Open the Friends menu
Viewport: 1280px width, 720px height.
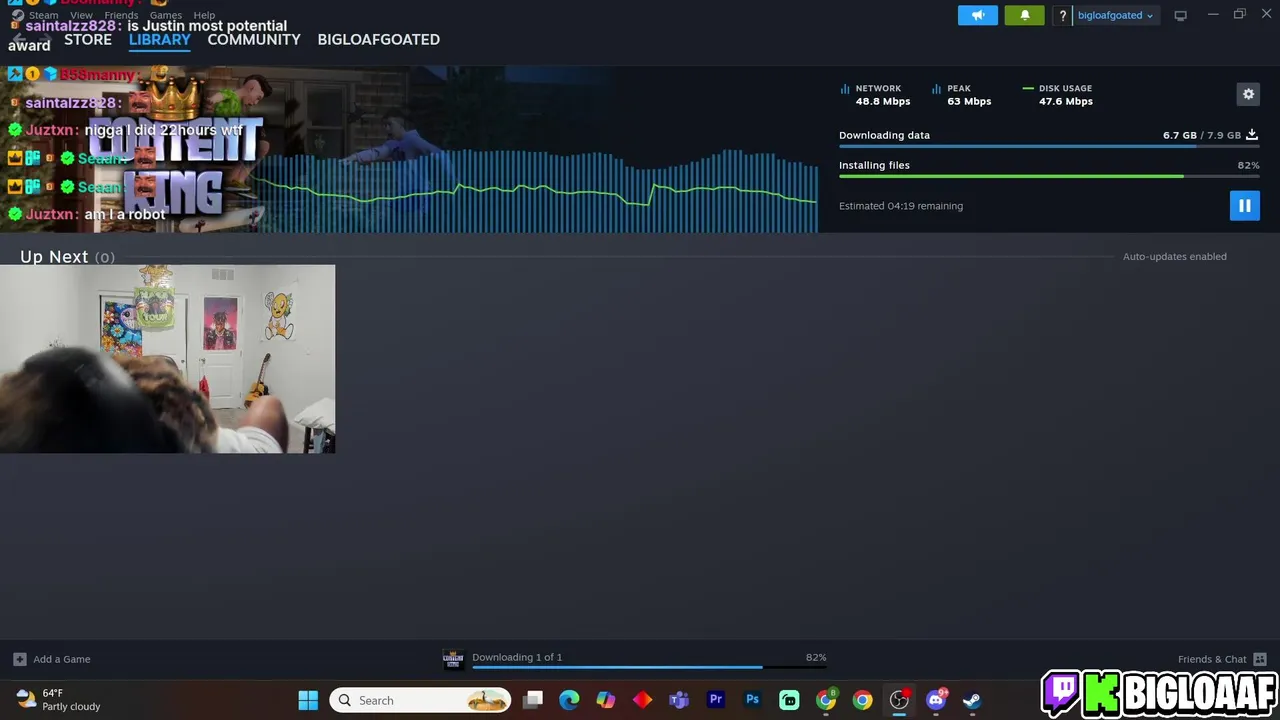point(121,15)
